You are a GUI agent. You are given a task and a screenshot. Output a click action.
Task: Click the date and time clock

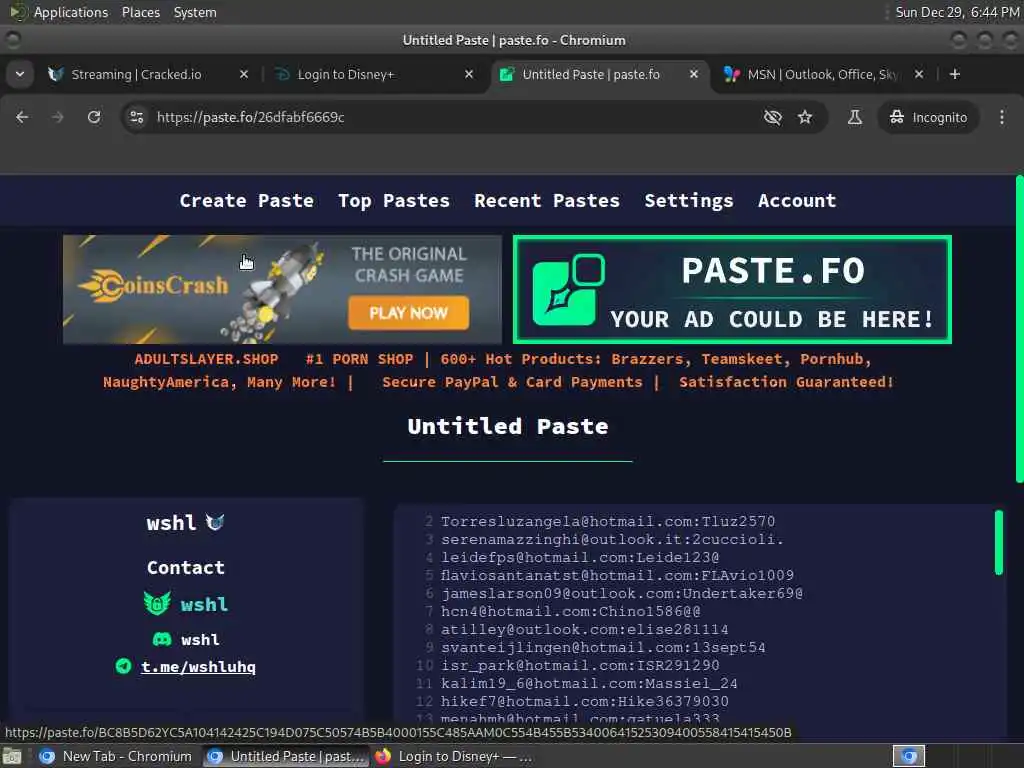point(957,12)
